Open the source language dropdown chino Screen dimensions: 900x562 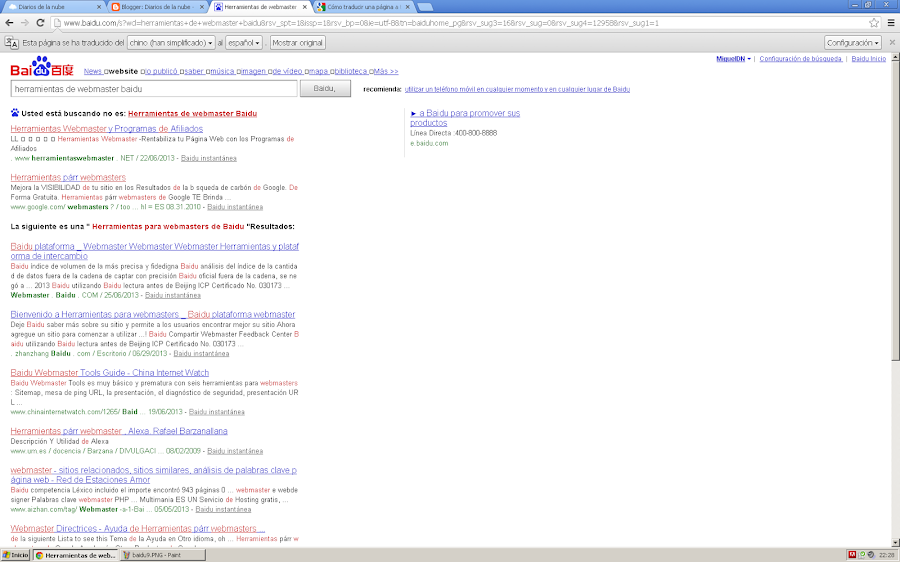pyautogui.click(x=171, y=42)
